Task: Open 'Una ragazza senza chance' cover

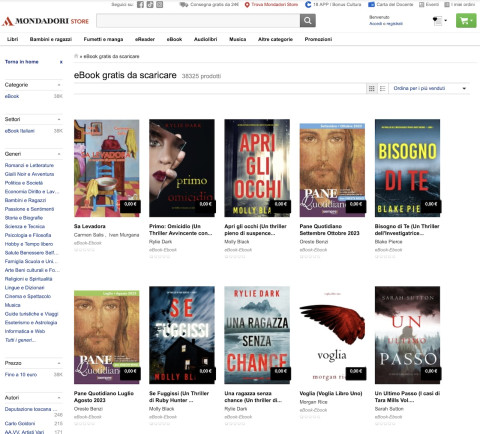Action: [257, 335]
